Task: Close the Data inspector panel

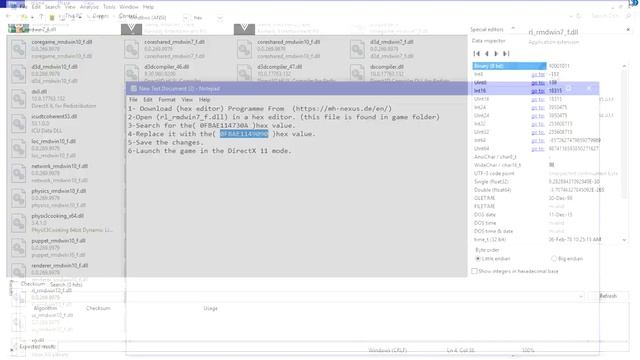Action: tap(628, 29)
